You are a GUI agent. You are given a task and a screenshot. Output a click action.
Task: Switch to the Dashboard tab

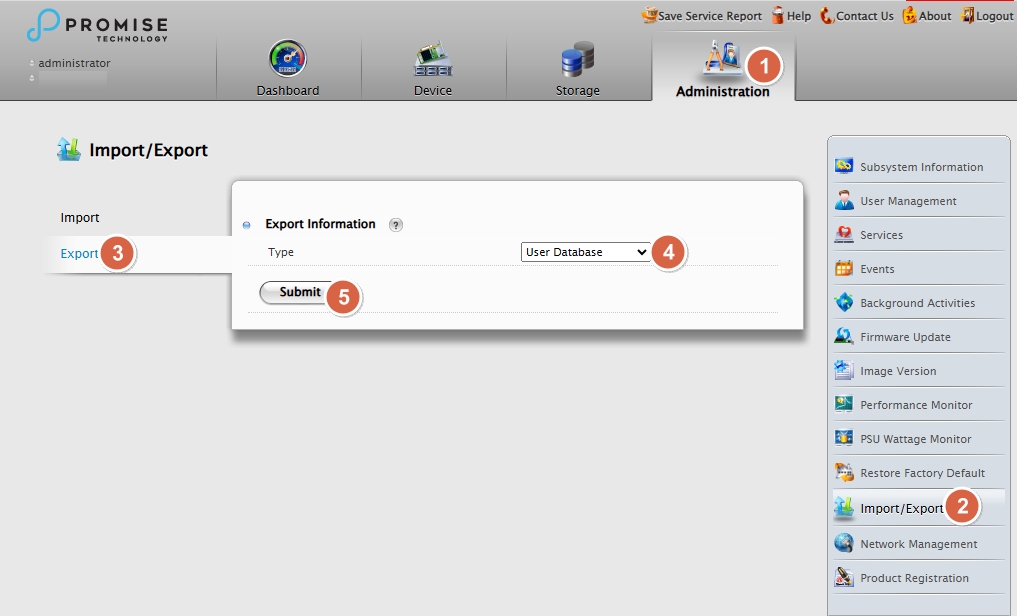pyautogui.click(x=288, y=69)
